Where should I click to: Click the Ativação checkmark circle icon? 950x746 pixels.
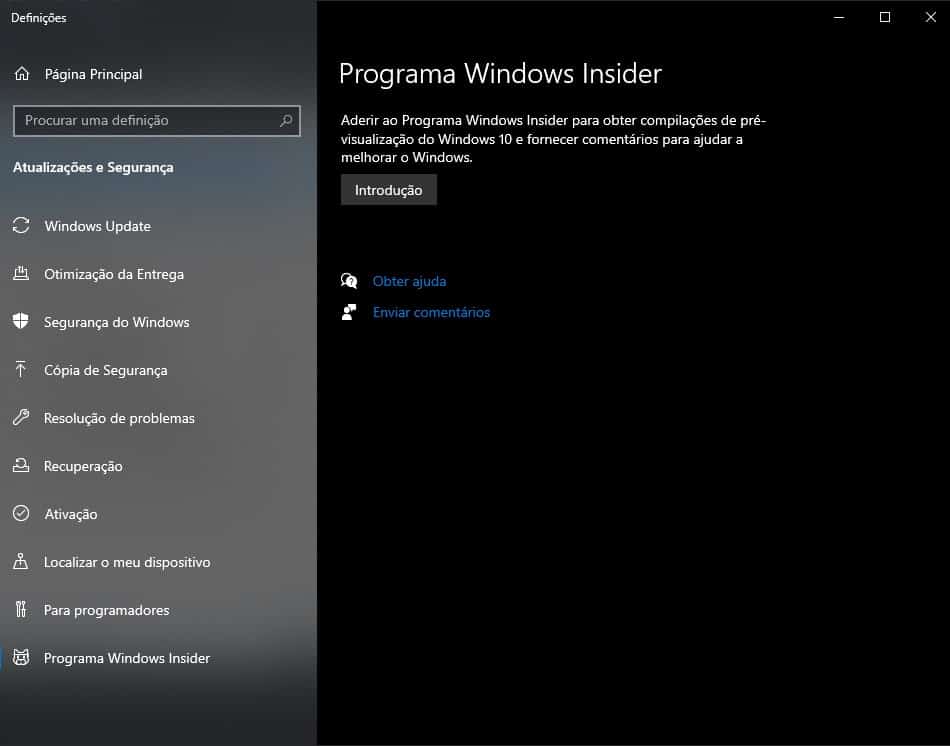21,513
